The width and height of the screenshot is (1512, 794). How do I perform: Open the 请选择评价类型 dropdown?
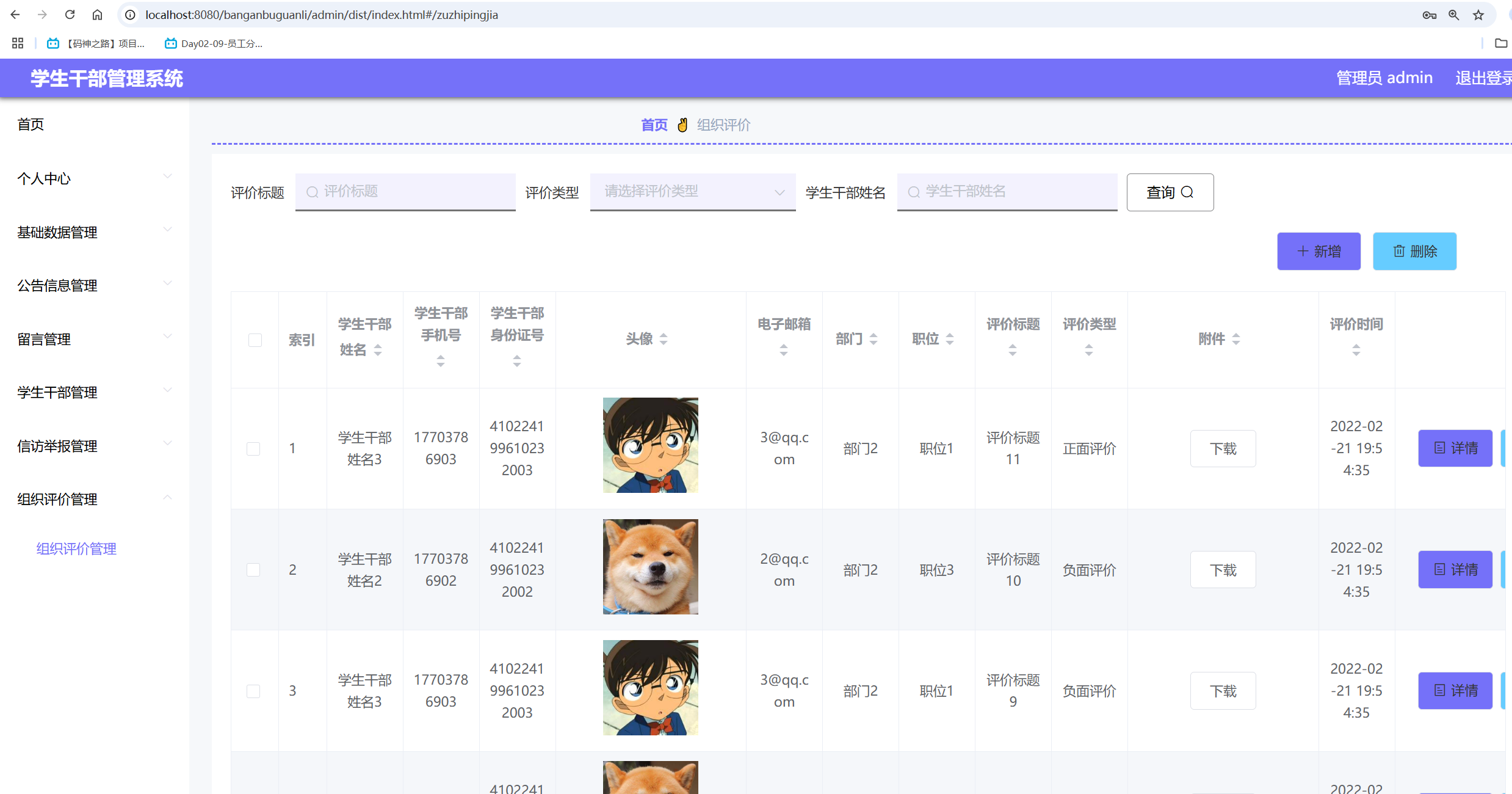(x=692, y=192)
